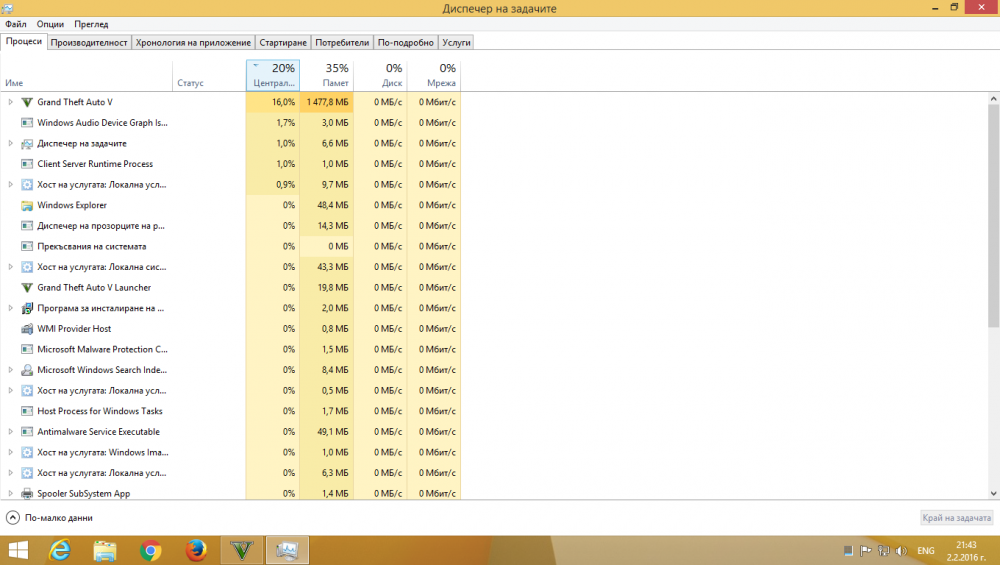This screenshot has width=1000, height=565.
Task: Select the 16,0% CPU cell
Action: click(x=273, y=102)
